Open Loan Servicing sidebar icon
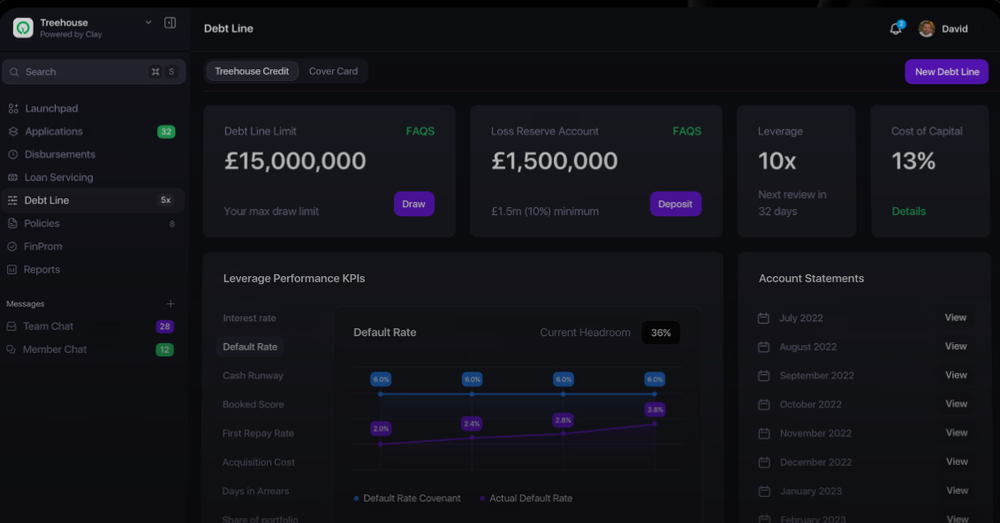 (x=13, y=177)
